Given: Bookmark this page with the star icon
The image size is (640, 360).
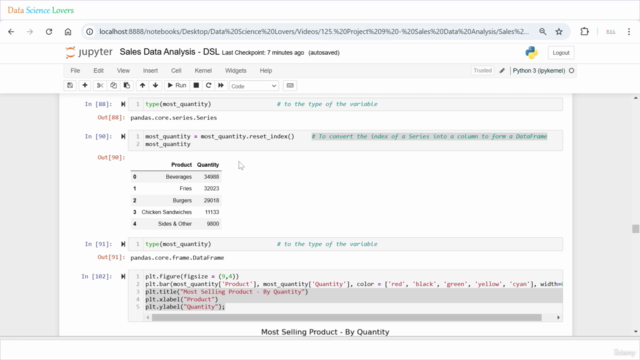Looking at the screenshot, I should point(559,32).
